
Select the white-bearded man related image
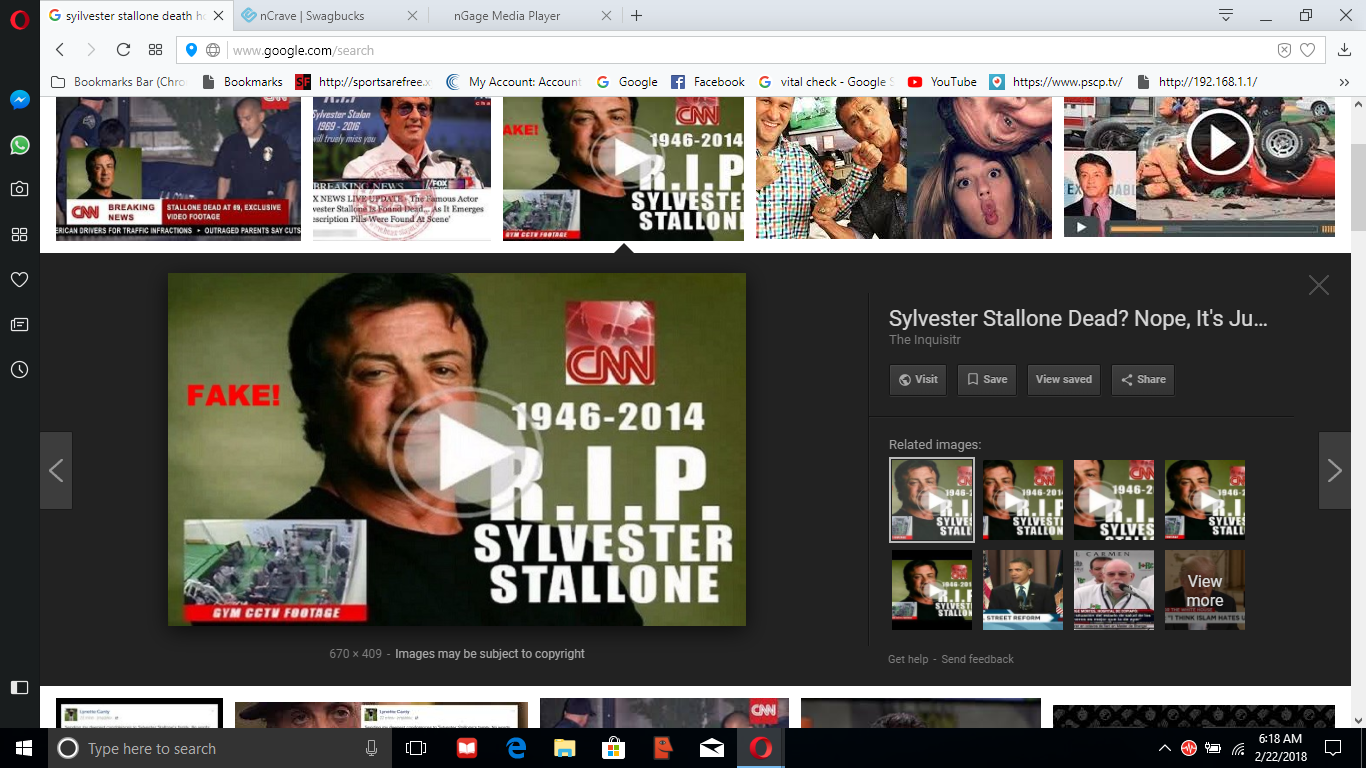(1114, 590)
